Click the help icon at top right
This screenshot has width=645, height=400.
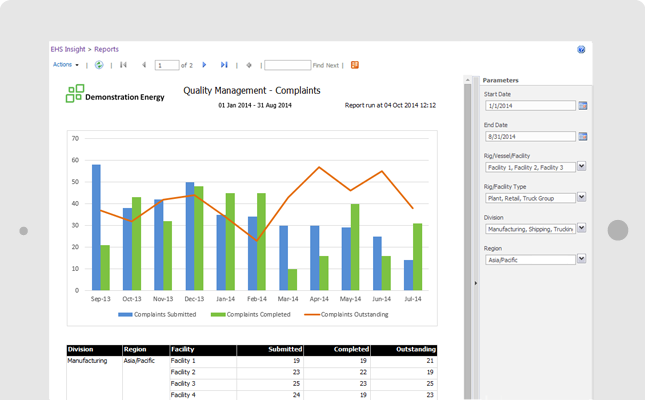point(581,49)
